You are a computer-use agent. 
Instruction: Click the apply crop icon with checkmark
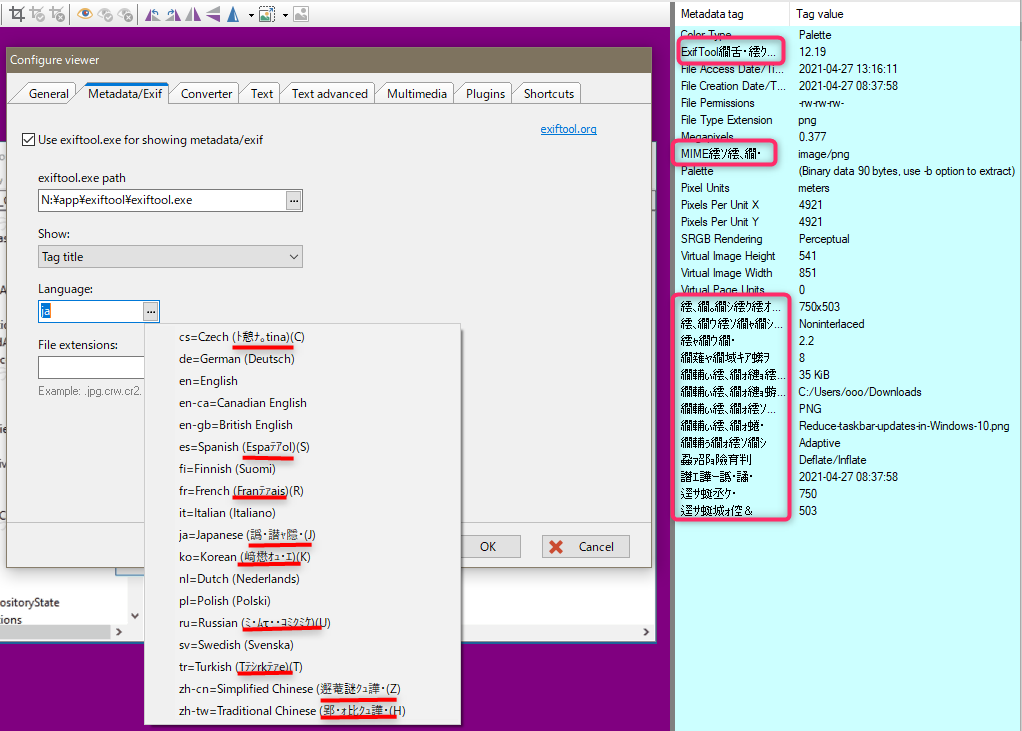tap(38, 14)
